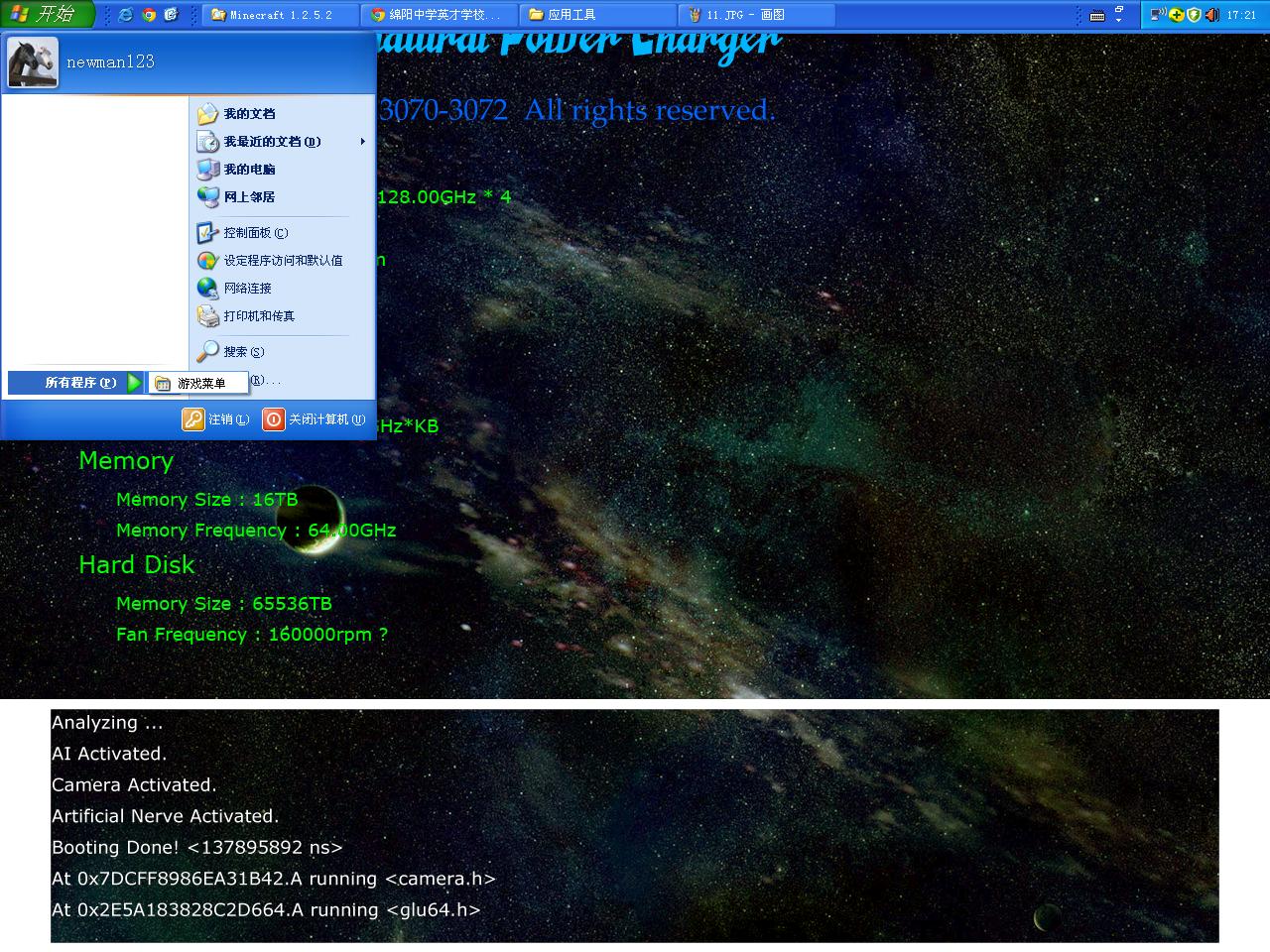Launch Internet Explorer from the quick launch bar

[x=126, y=15]
